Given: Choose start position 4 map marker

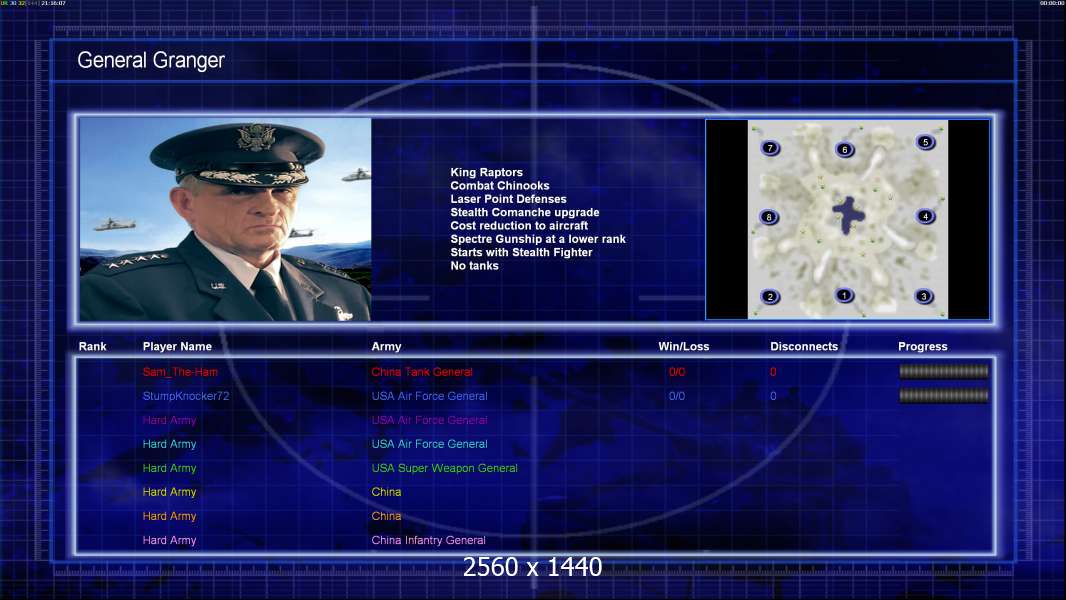Looking at the screenshot, I should click(925, 216).
